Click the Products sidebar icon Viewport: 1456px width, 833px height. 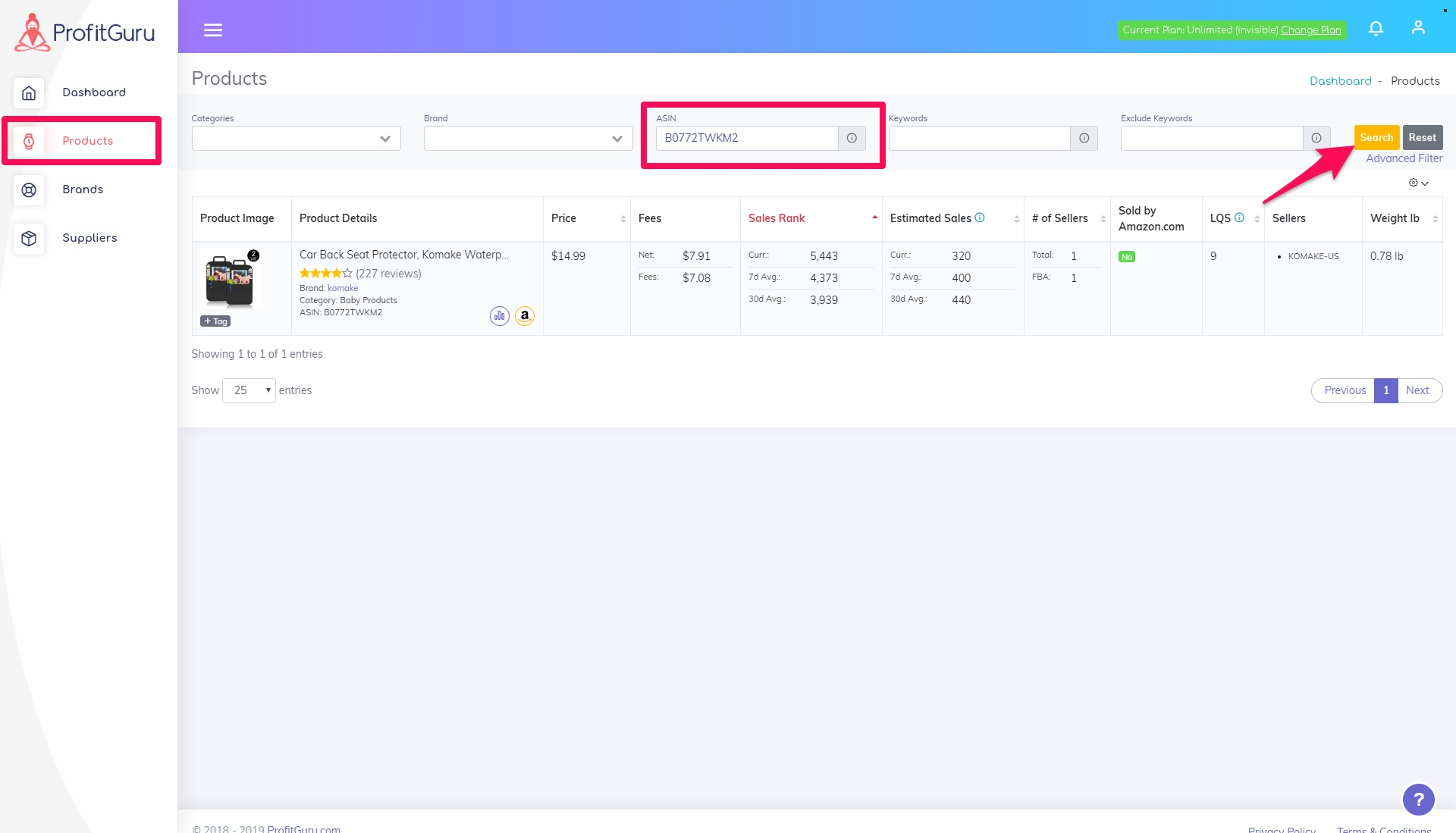(x=29, y=141)
